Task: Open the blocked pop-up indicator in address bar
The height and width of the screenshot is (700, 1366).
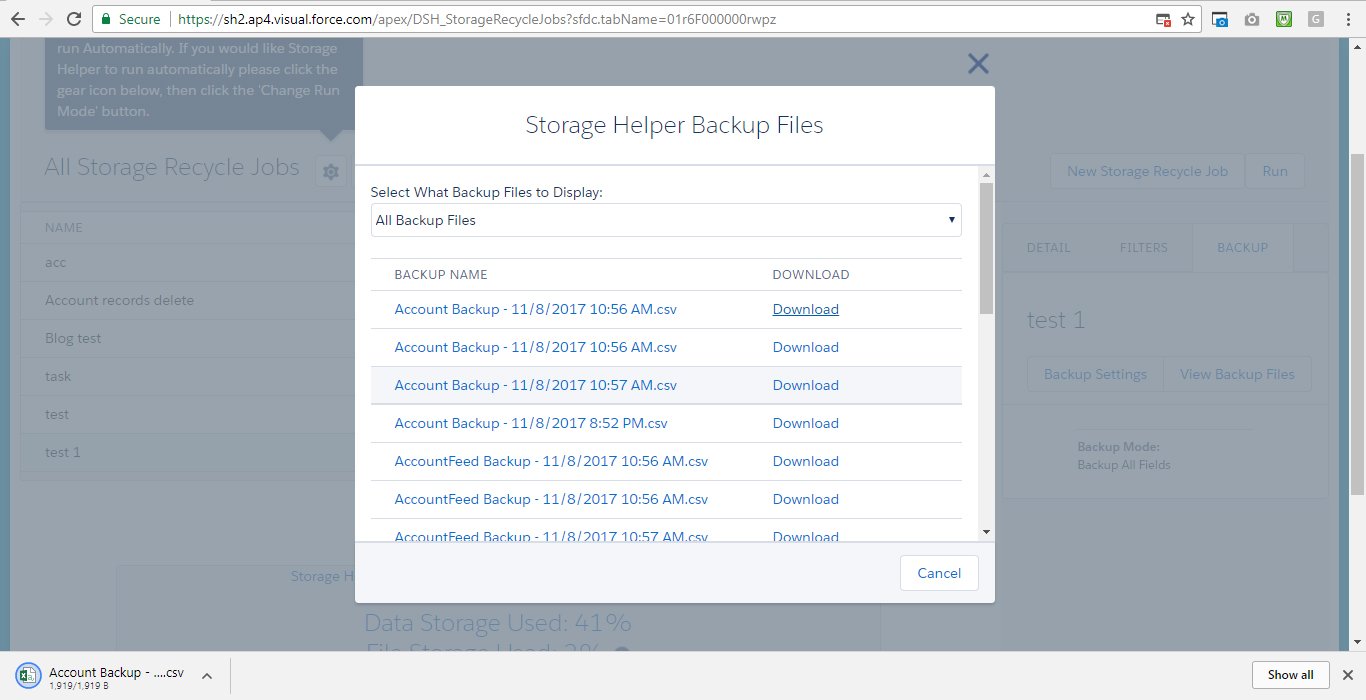Action: point(1163,19)
